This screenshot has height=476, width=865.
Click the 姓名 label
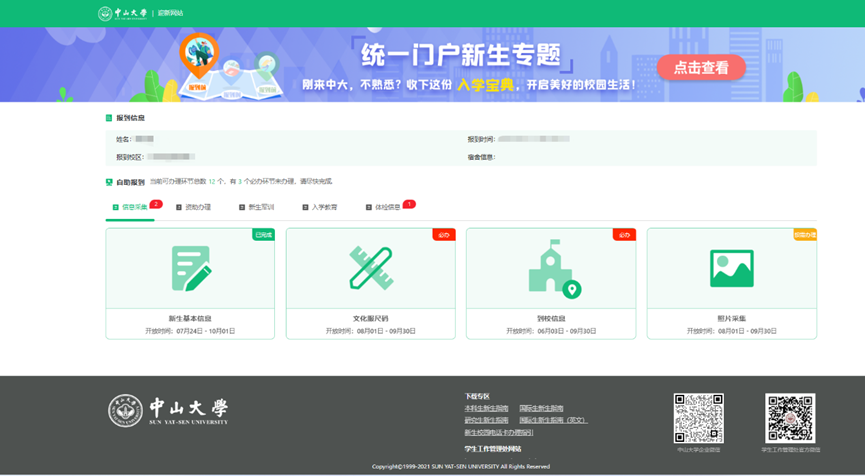(x=124, y=140)
